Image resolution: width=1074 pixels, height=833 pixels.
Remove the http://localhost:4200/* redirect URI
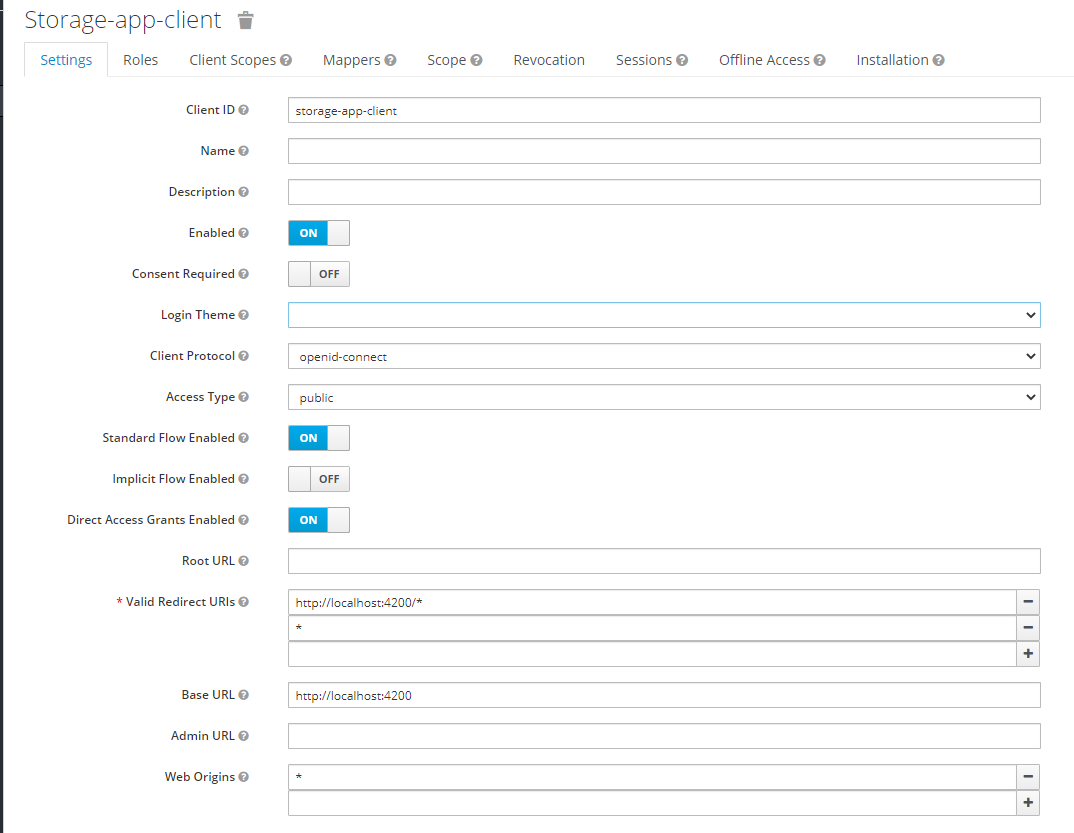coord(1028,602)
